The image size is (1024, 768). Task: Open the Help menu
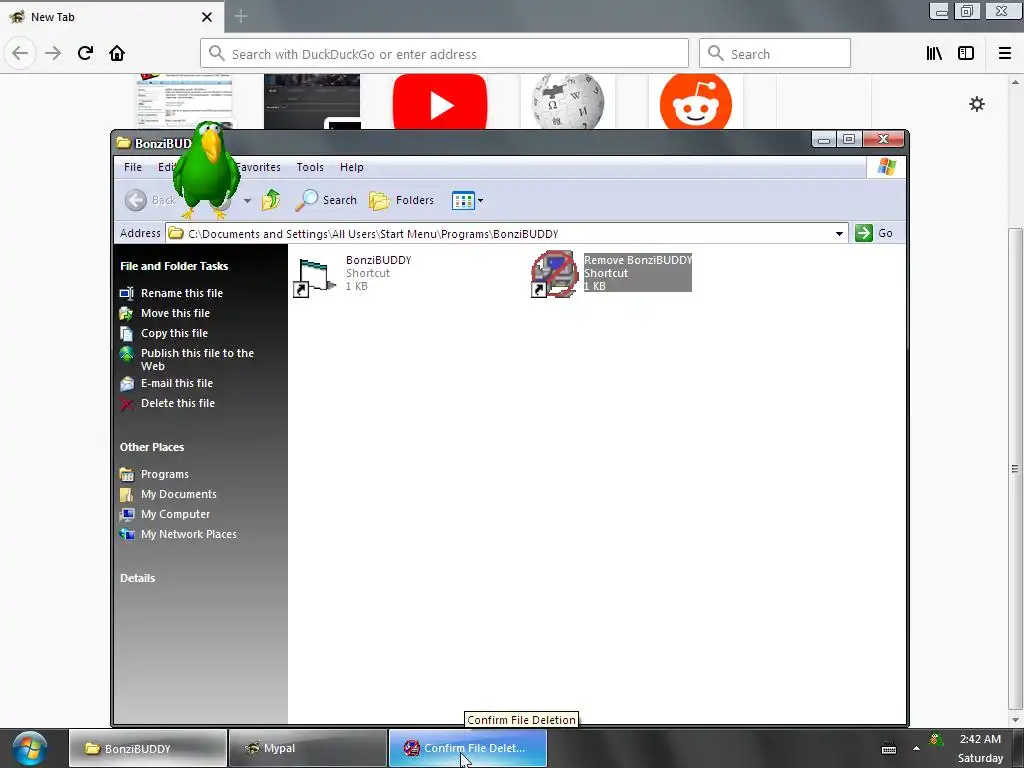tap(351, 167)
